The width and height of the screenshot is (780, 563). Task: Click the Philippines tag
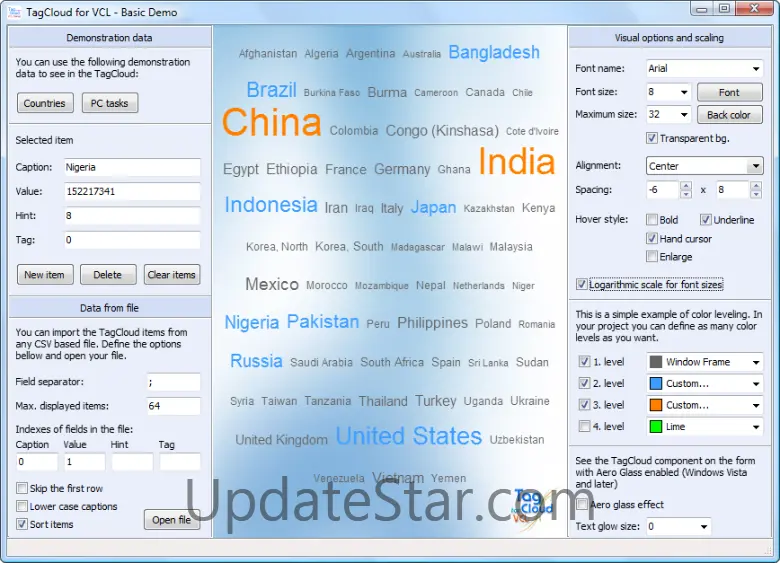(432, 323)
